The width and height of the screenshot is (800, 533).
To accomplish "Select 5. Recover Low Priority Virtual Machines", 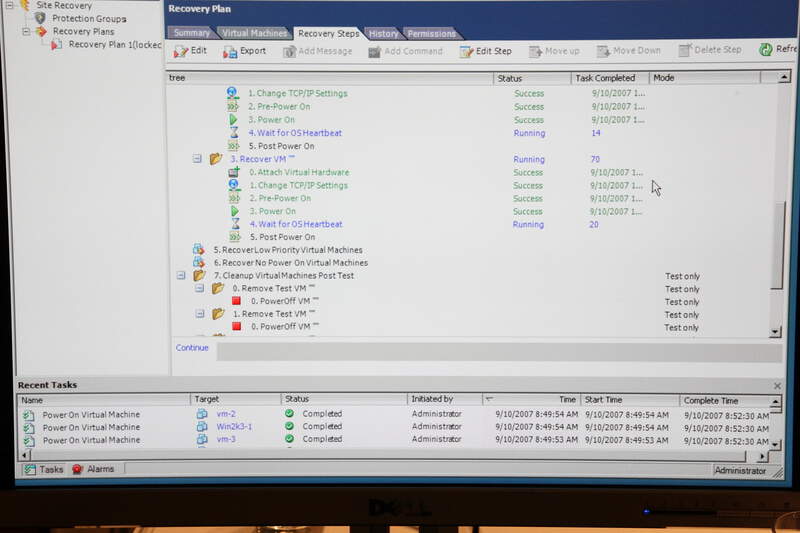I will 288,250.
